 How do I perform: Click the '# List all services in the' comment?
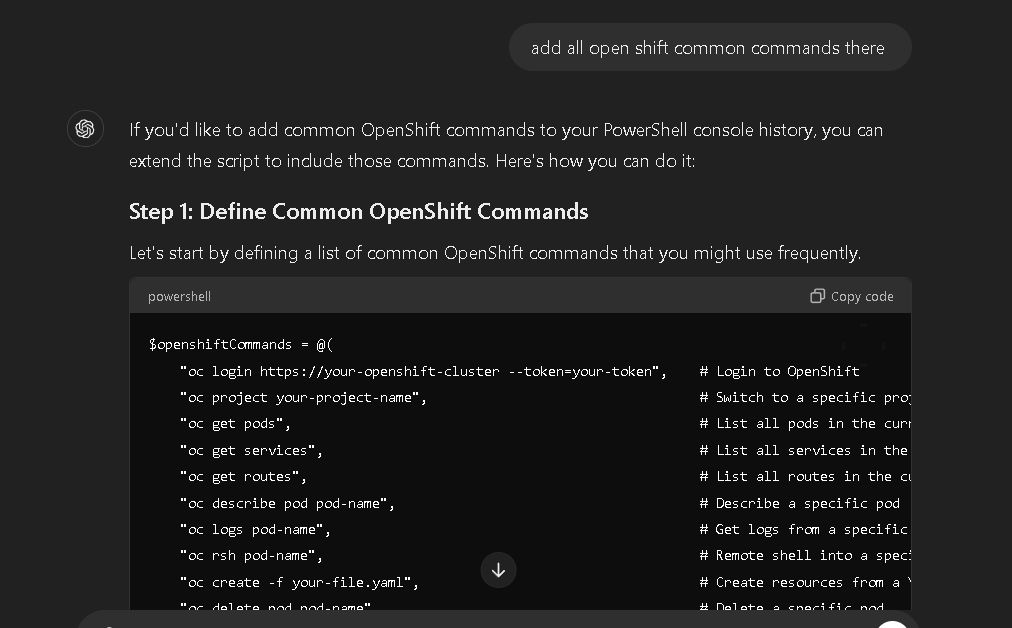805,451
